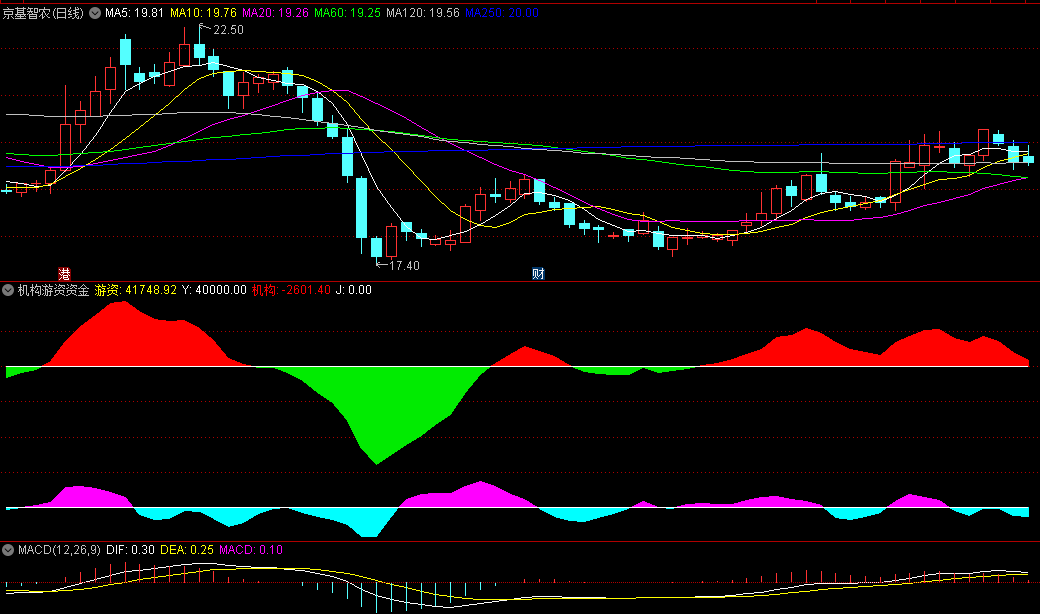Click the 游资: 41748.92 value
Screen dimensions: 1040x614
click(x=136, y=290)
